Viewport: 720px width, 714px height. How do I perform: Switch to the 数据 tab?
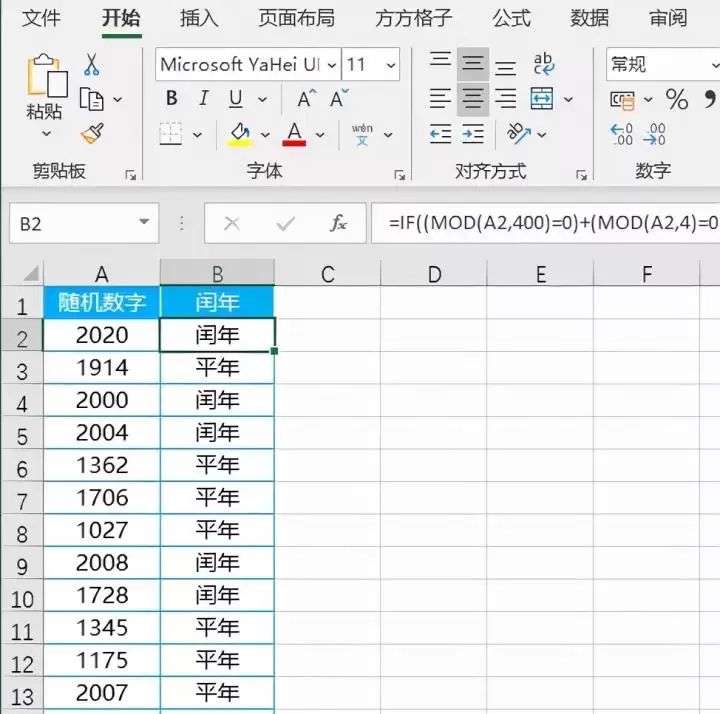[x=589, y=18]
